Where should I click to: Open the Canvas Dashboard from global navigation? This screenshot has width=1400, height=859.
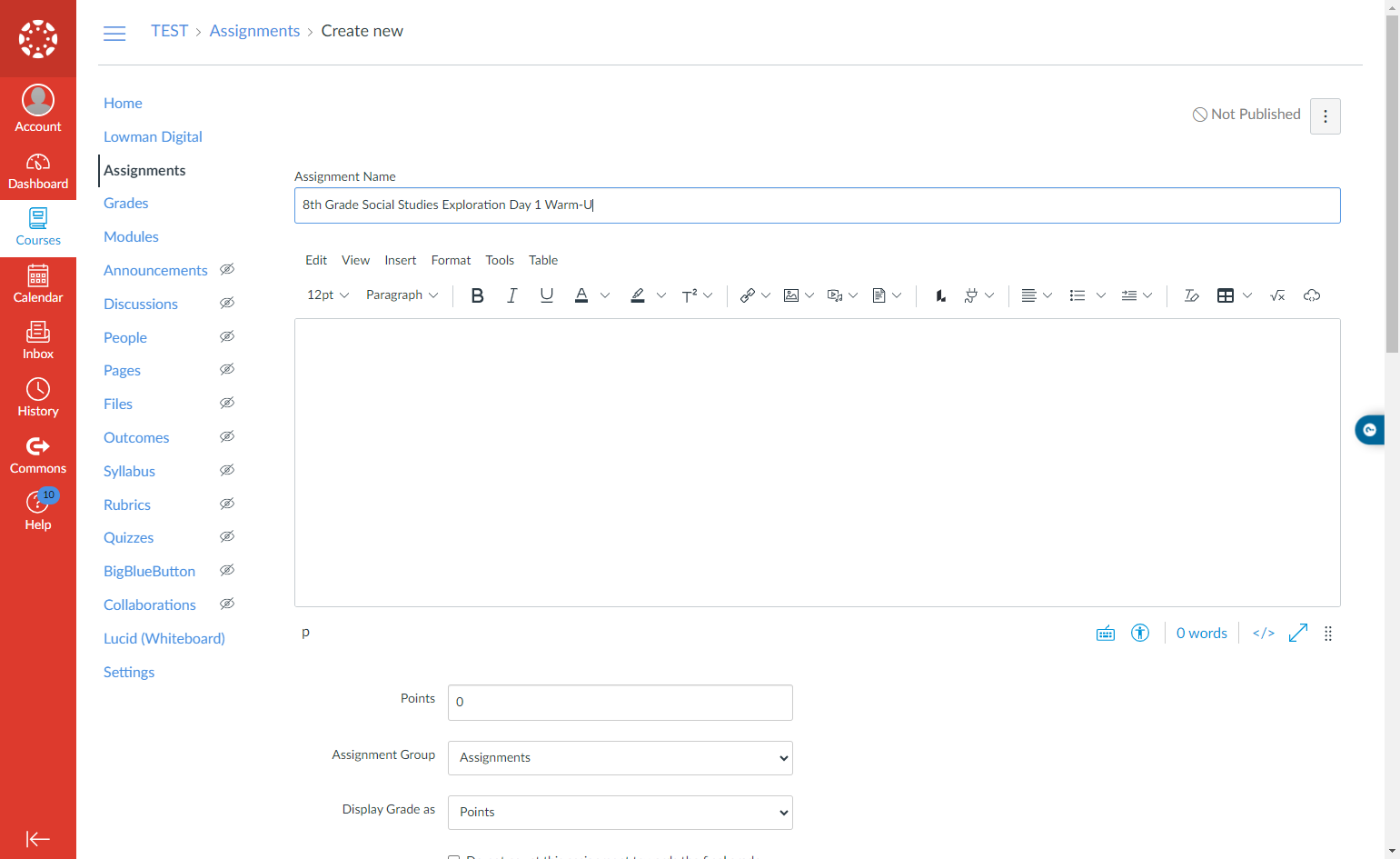coord(38,172)
